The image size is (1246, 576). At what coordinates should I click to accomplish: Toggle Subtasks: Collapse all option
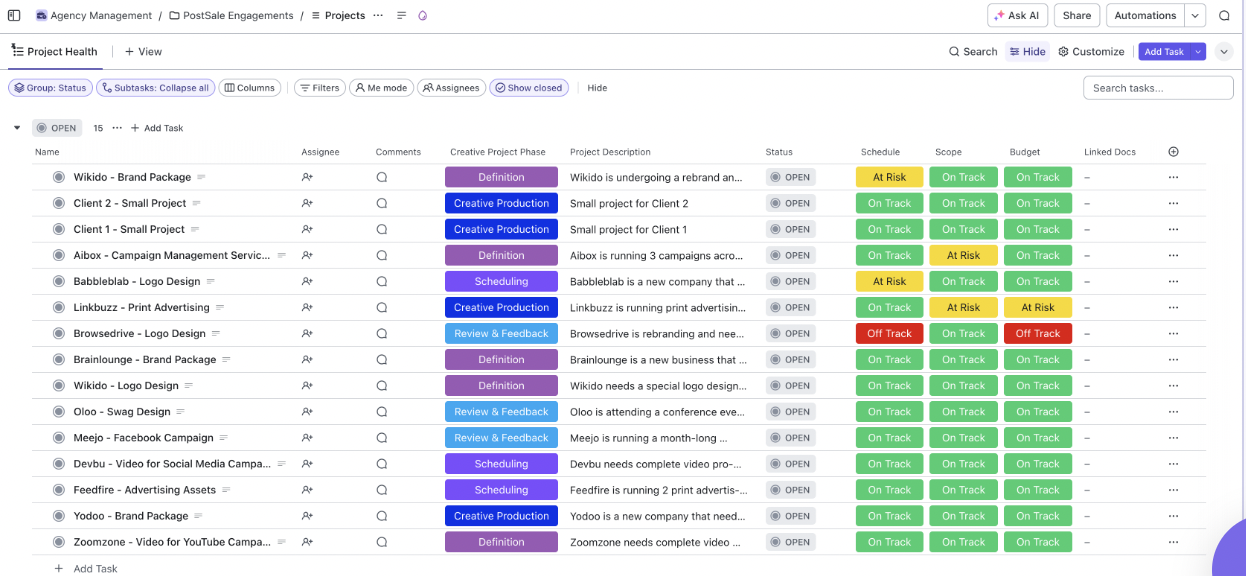tap(155, 88)
